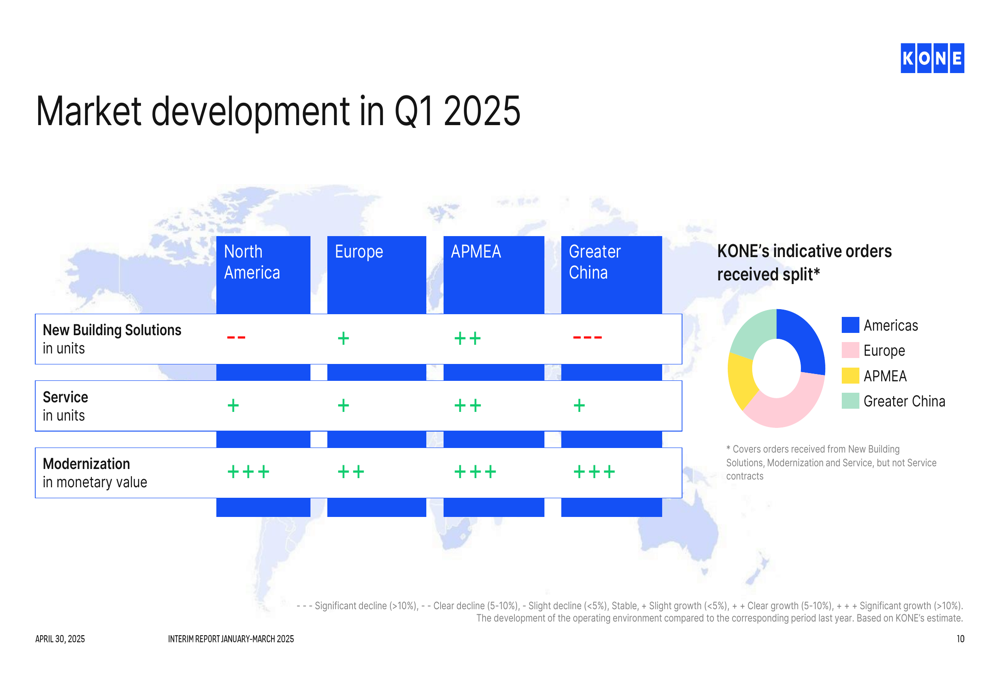Viewport: 1000px width, 685px height.
Task: Select the Service rating for Europe
Action: [343, 405]
